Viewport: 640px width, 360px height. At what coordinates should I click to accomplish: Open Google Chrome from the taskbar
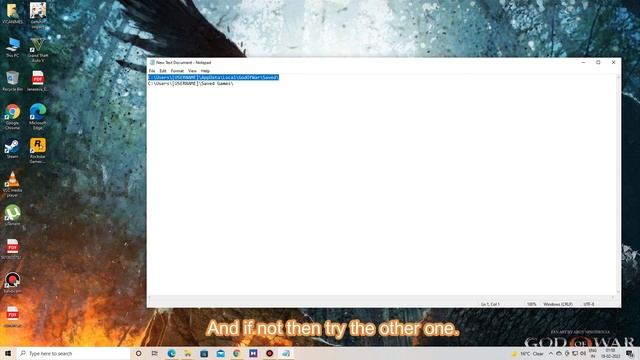[x=237, y=353]
